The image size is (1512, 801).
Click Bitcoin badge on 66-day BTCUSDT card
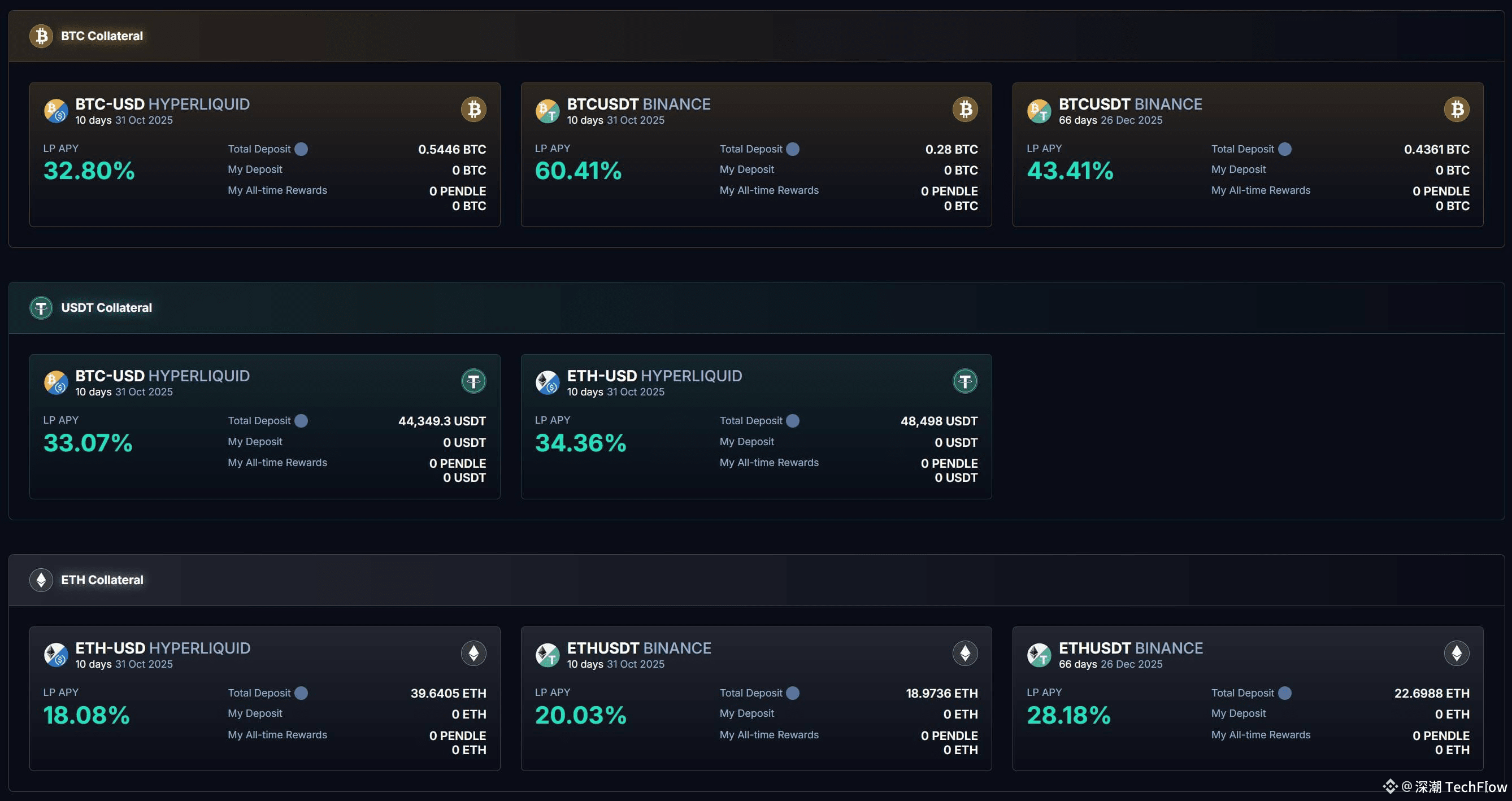click(1456, 109)
